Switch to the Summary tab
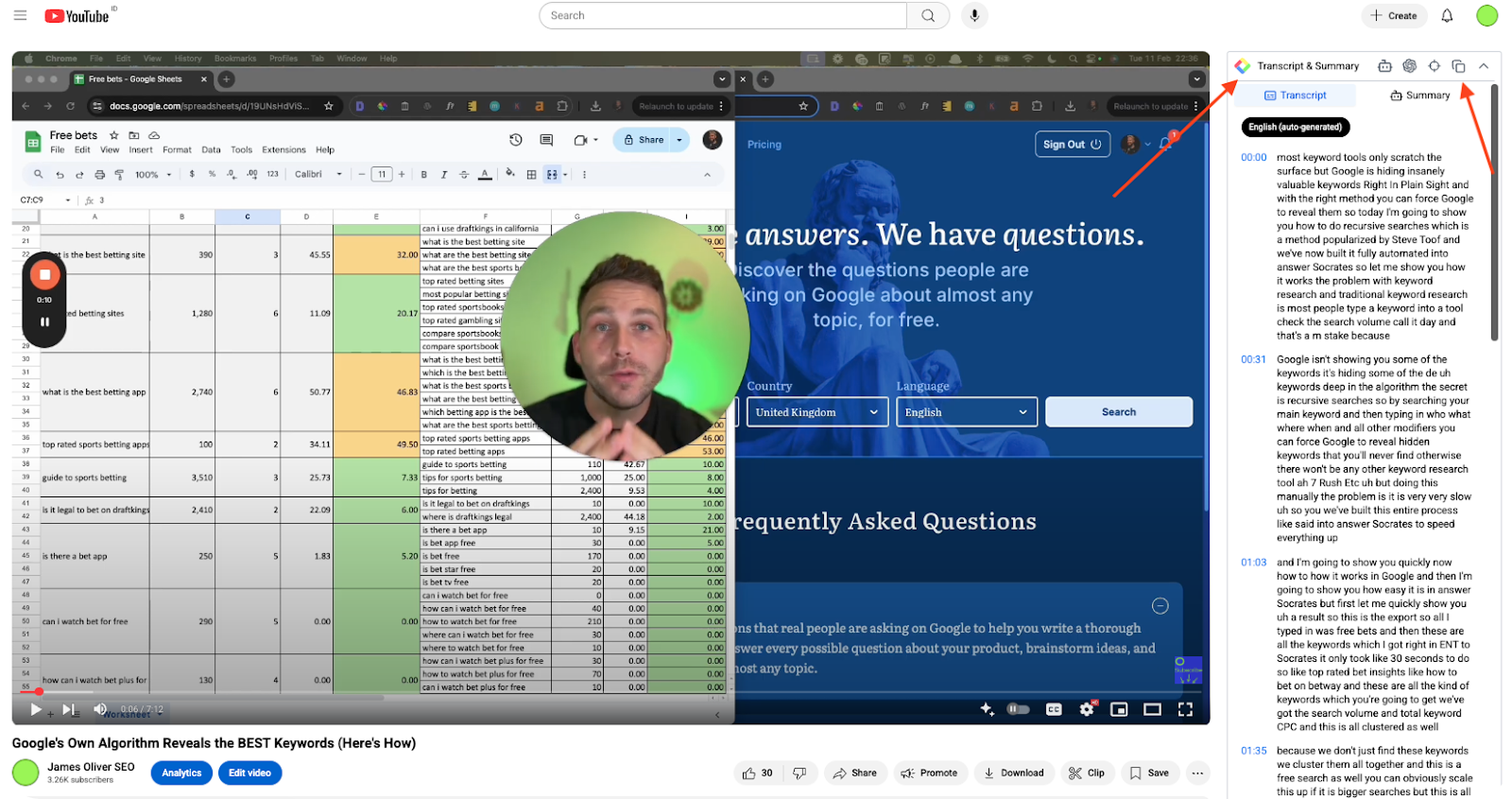 (1419, 95)
